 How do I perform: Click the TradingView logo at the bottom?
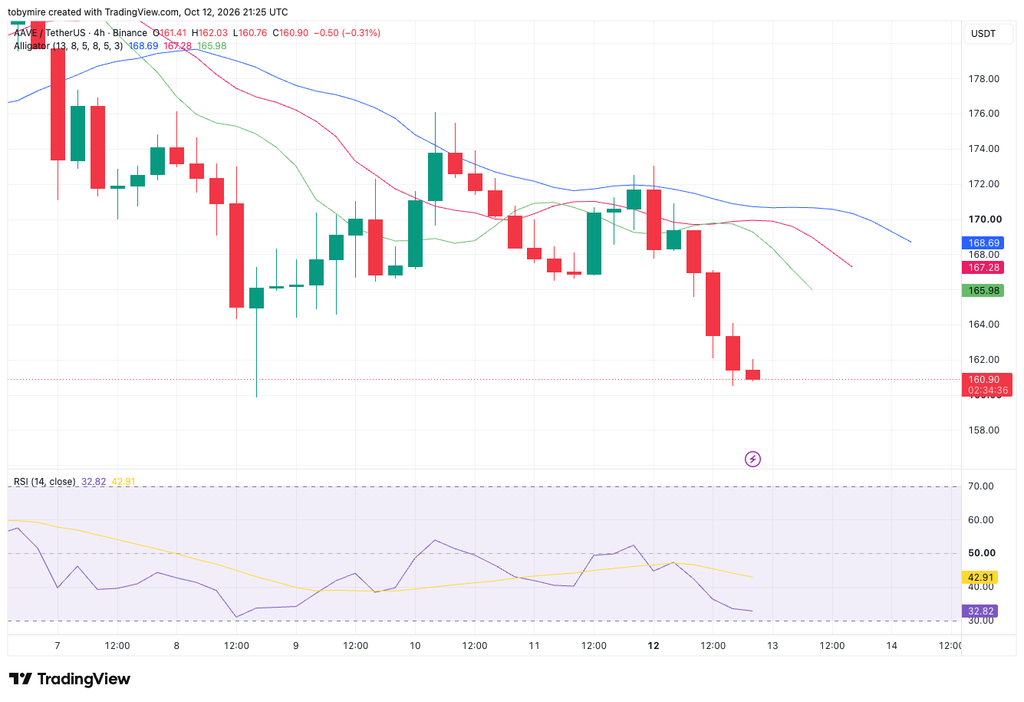(x=69, y=679)
